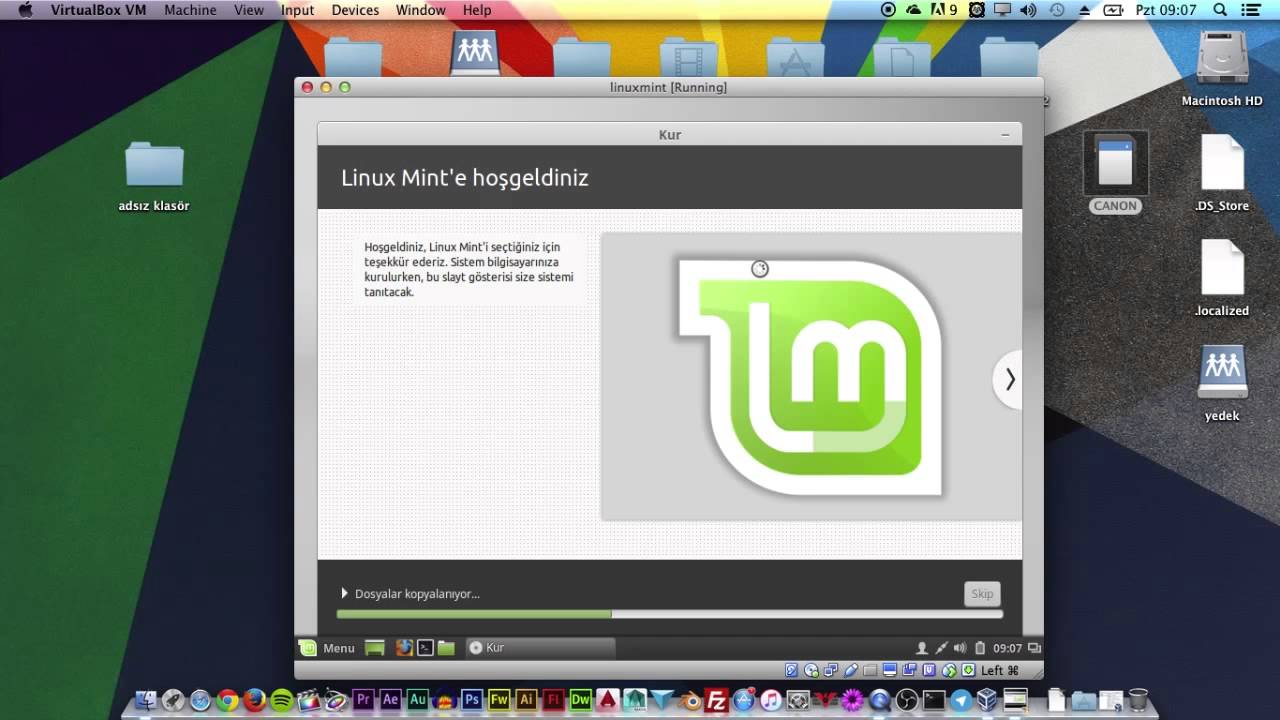Click the VirtualBox mouse integration indicator
1280x720 pixels.
pyautogui.click(x=948, y=670)
